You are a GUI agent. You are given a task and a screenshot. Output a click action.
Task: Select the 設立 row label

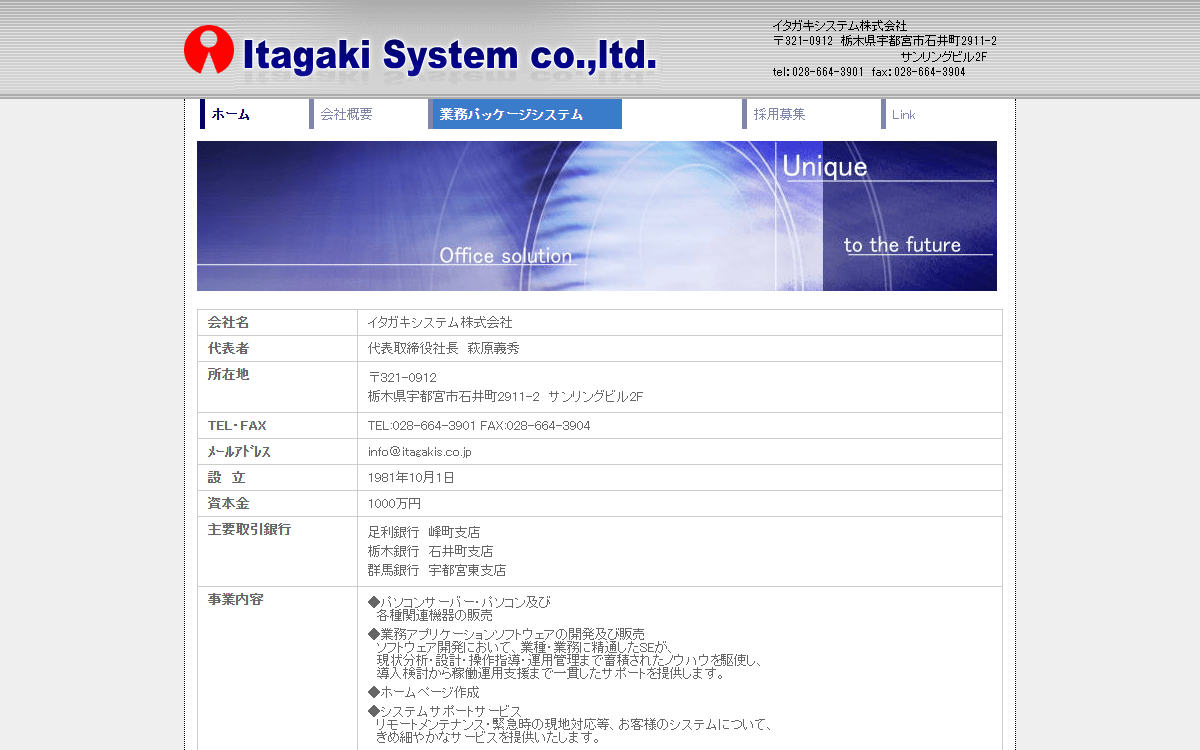pyautogui.click(x=226, y=477)
